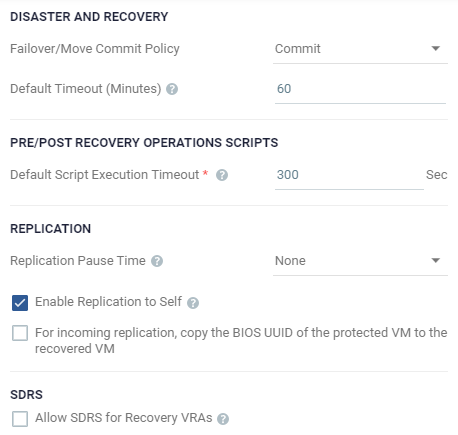Expand the Failover/Move Commit Policy dropdown arrow
Screen dimensions: 458x435
(x=436, y=49)
